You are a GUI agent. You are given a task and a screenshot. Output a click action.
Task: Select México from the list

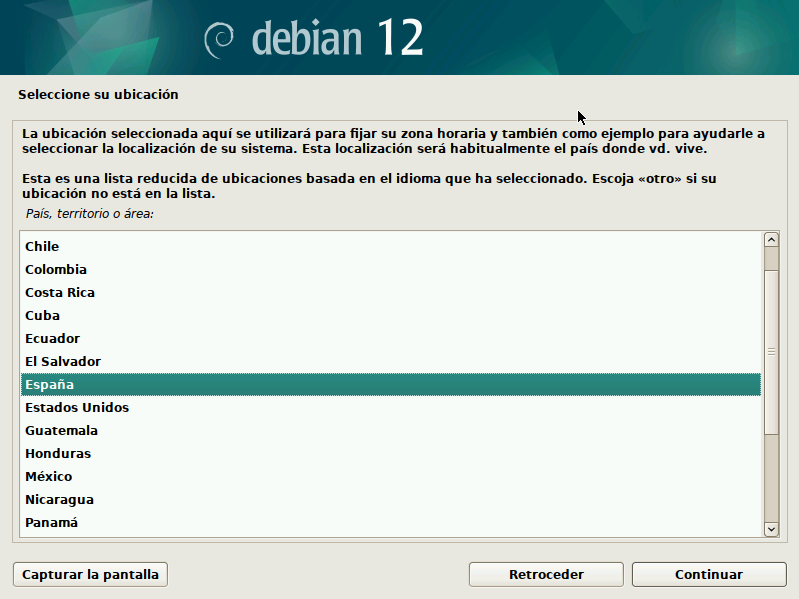point(49,477)
